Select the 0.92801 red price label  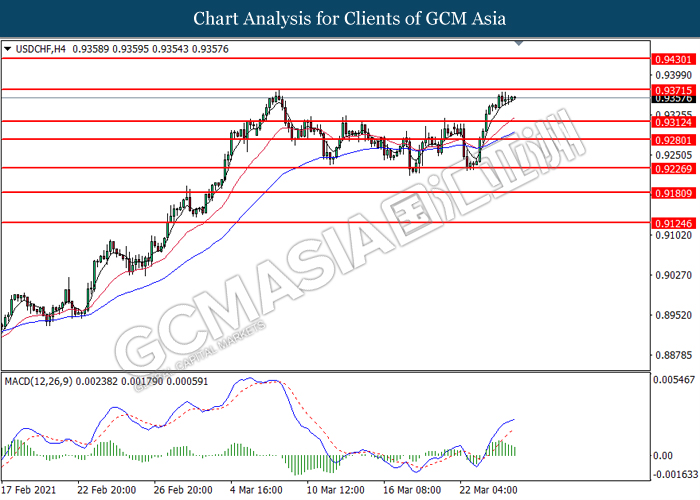[674, 140]
